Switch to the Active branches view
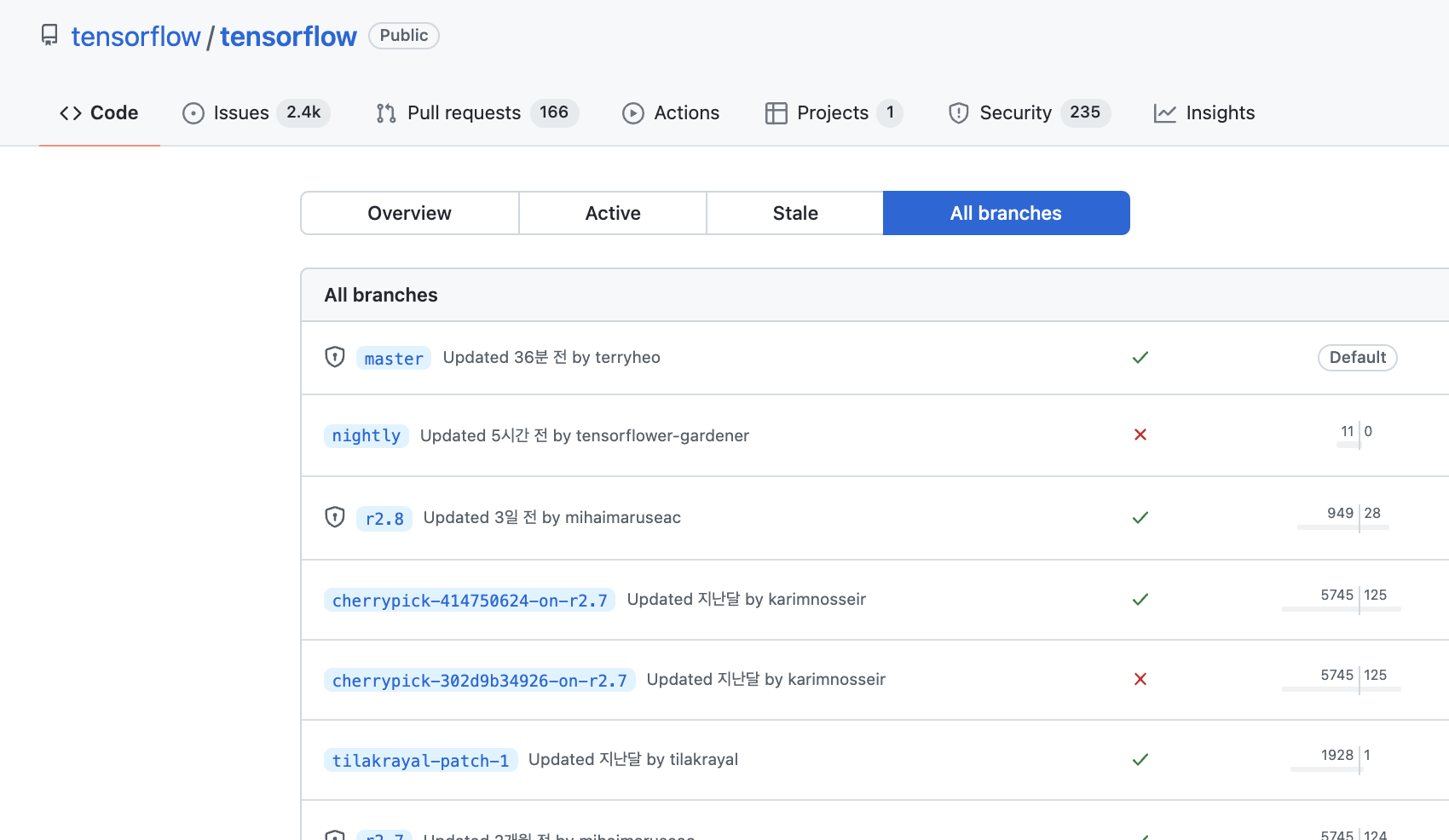 pos(613,213)
